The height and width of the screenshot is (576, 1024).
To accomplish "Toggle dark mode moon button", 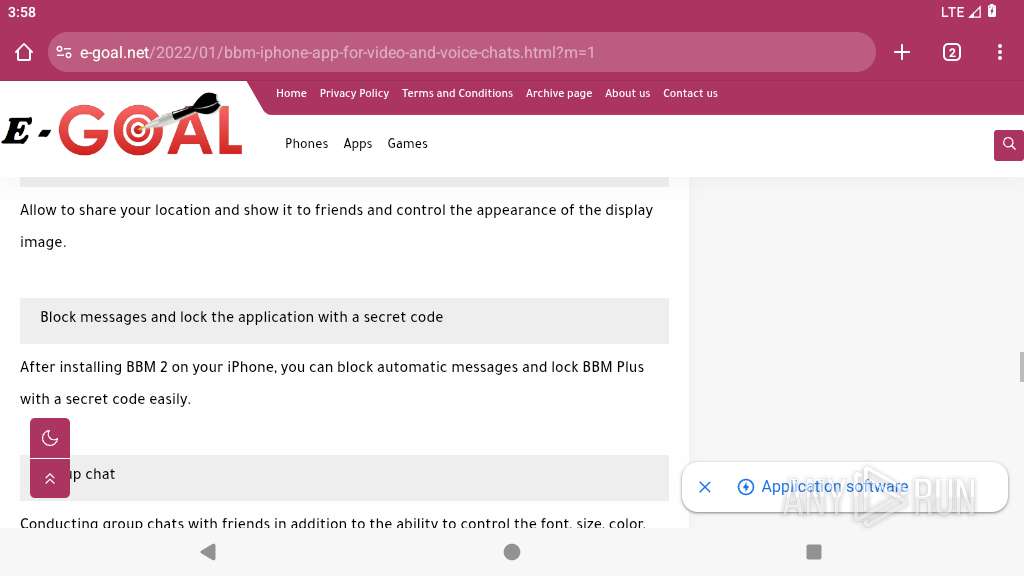I will (50, 438).
